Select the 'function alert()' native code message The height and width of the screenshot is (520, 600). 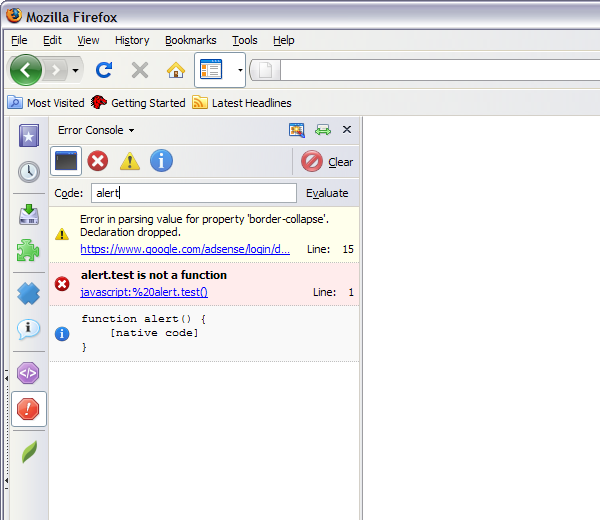click(204, 333)
